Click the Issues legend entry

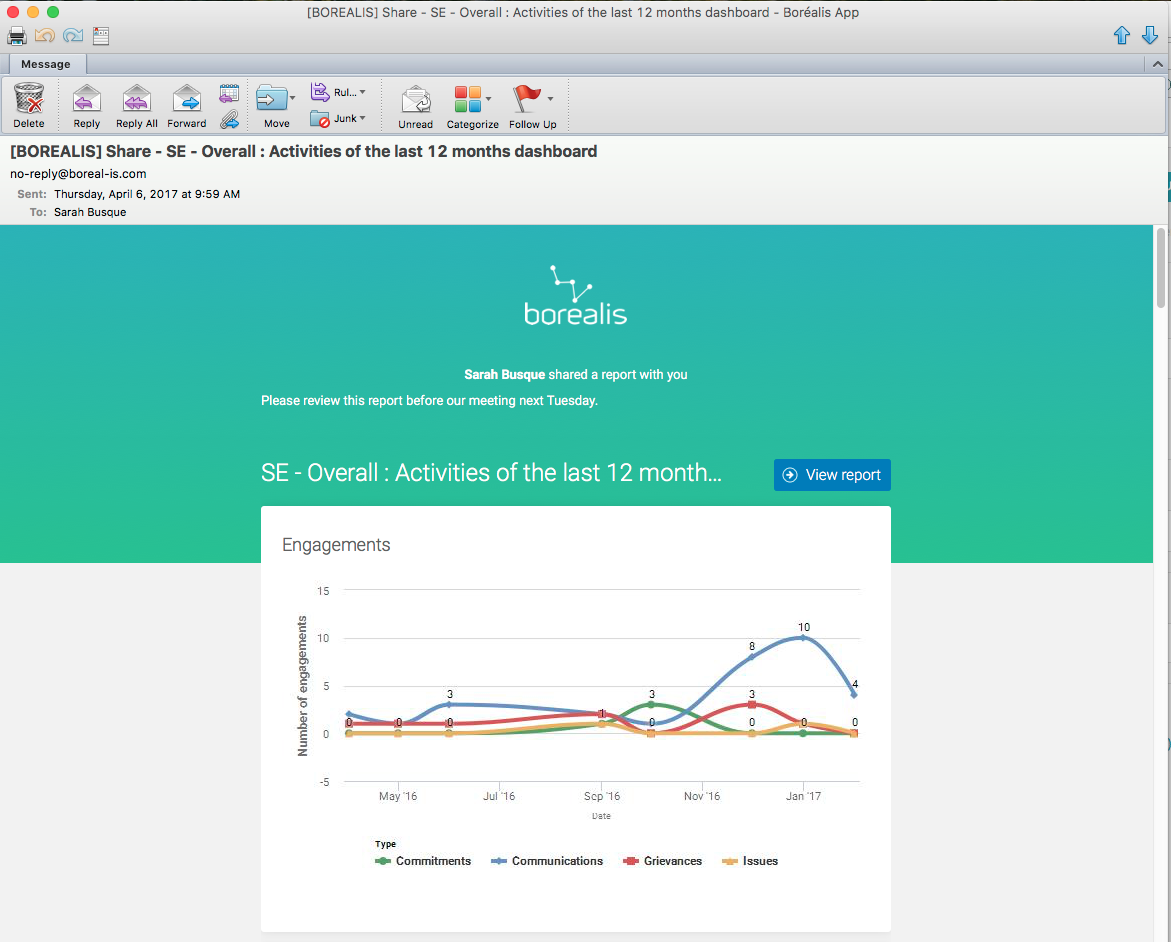pyautogui.click(x=750, y=861)
